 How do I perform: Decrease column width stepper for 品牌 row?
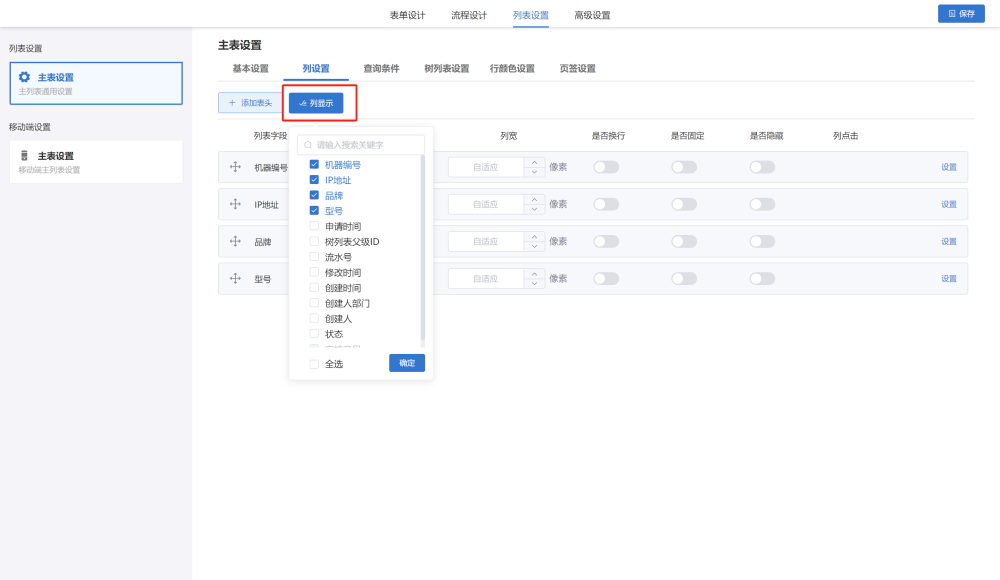(535, 247)
